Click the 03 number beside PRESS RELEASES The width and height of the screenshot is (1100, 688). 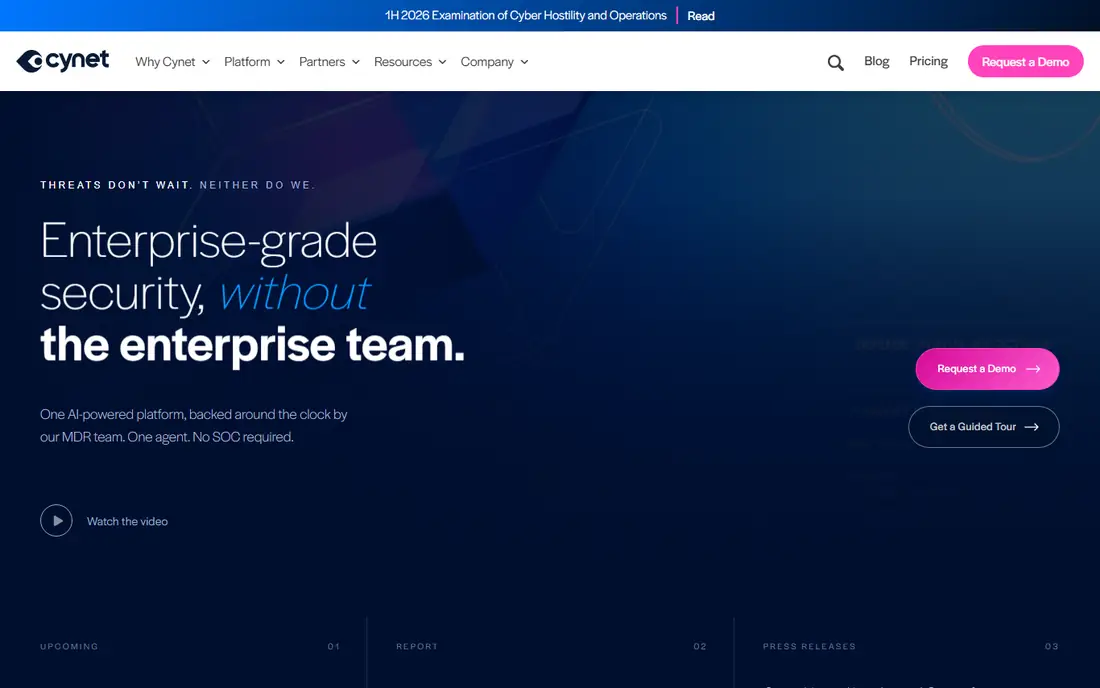[x=1052, y=647]
